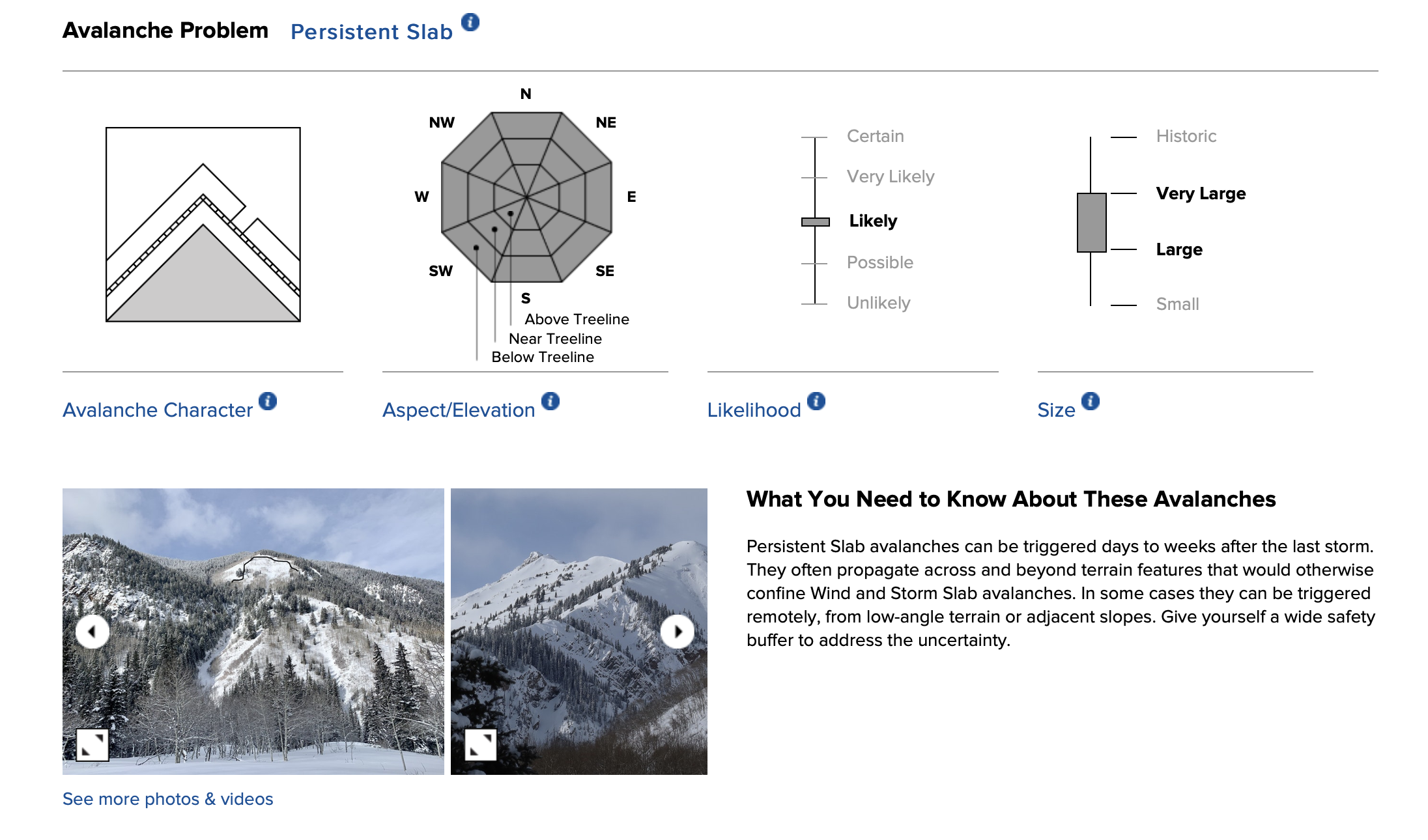The width and height of the screenshot is (1428, 840).
Task: Click the Size heading link
Action: 1056,410
